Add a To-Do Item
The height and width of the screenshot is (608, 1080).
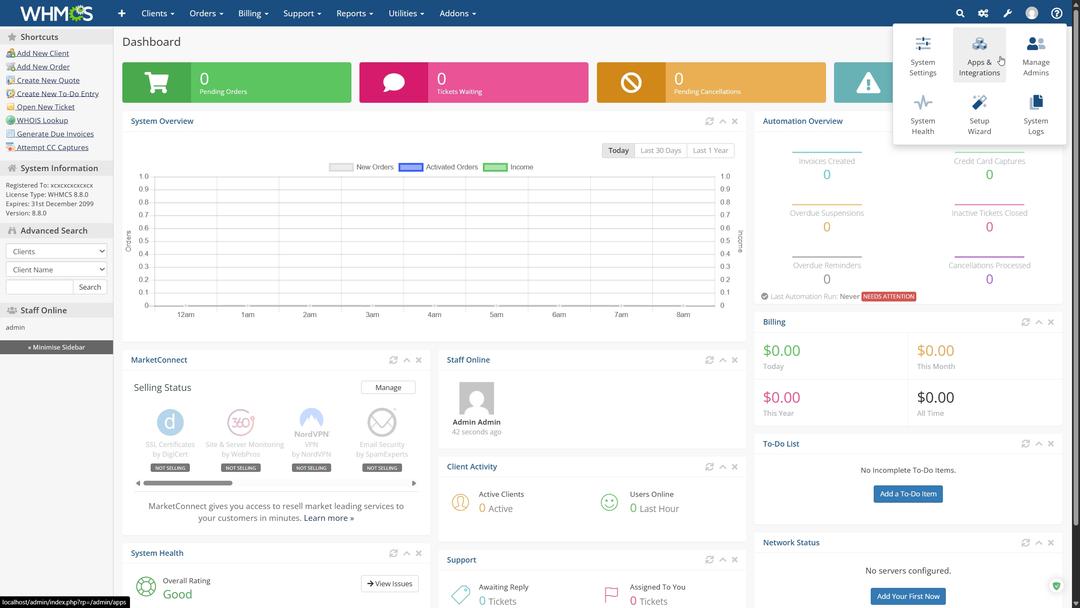pyautogui.click(x=906, y=493)
